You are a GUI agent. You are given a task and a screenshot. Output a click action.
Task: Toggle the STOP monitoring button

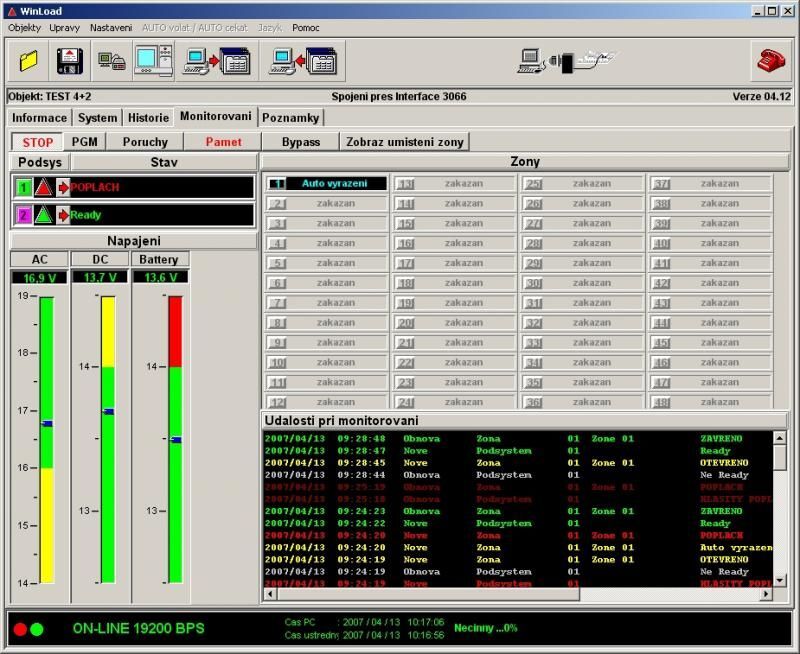pos(38,142)
